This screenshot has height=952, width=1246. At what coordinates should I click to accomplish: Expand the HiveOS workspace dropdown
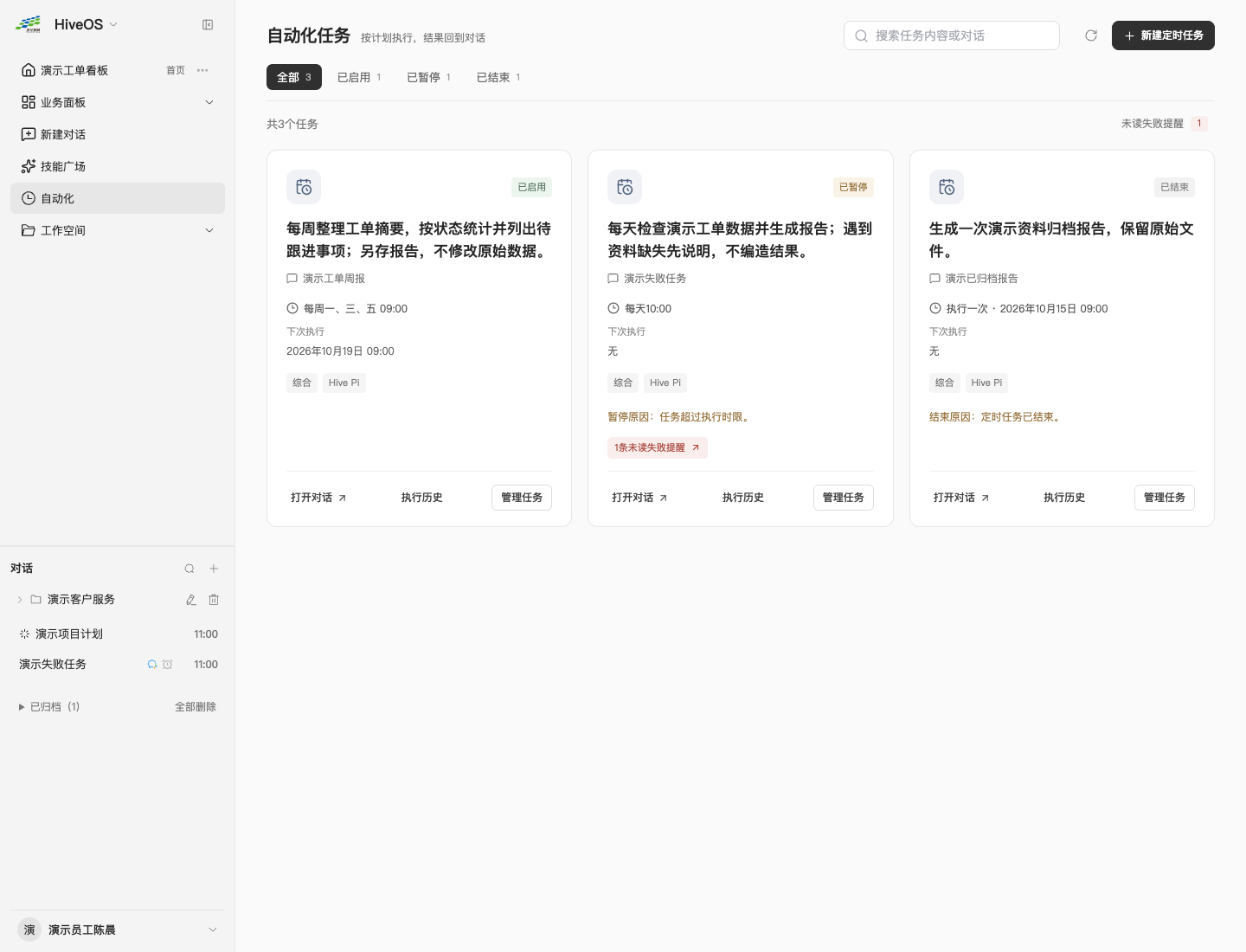(113, 24)
